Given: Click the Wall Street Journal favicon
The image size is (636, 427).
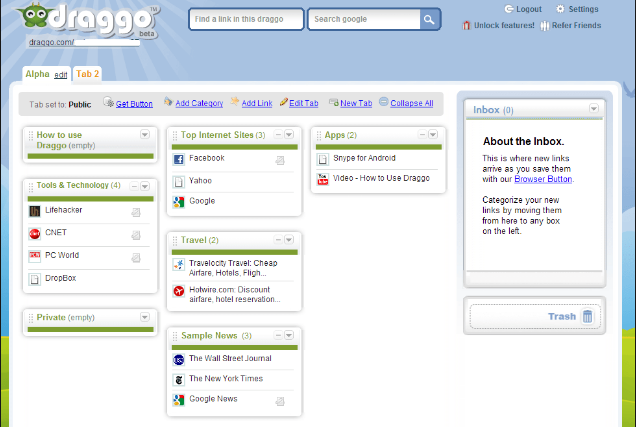Looking at the screenshot, I should 178,359.
